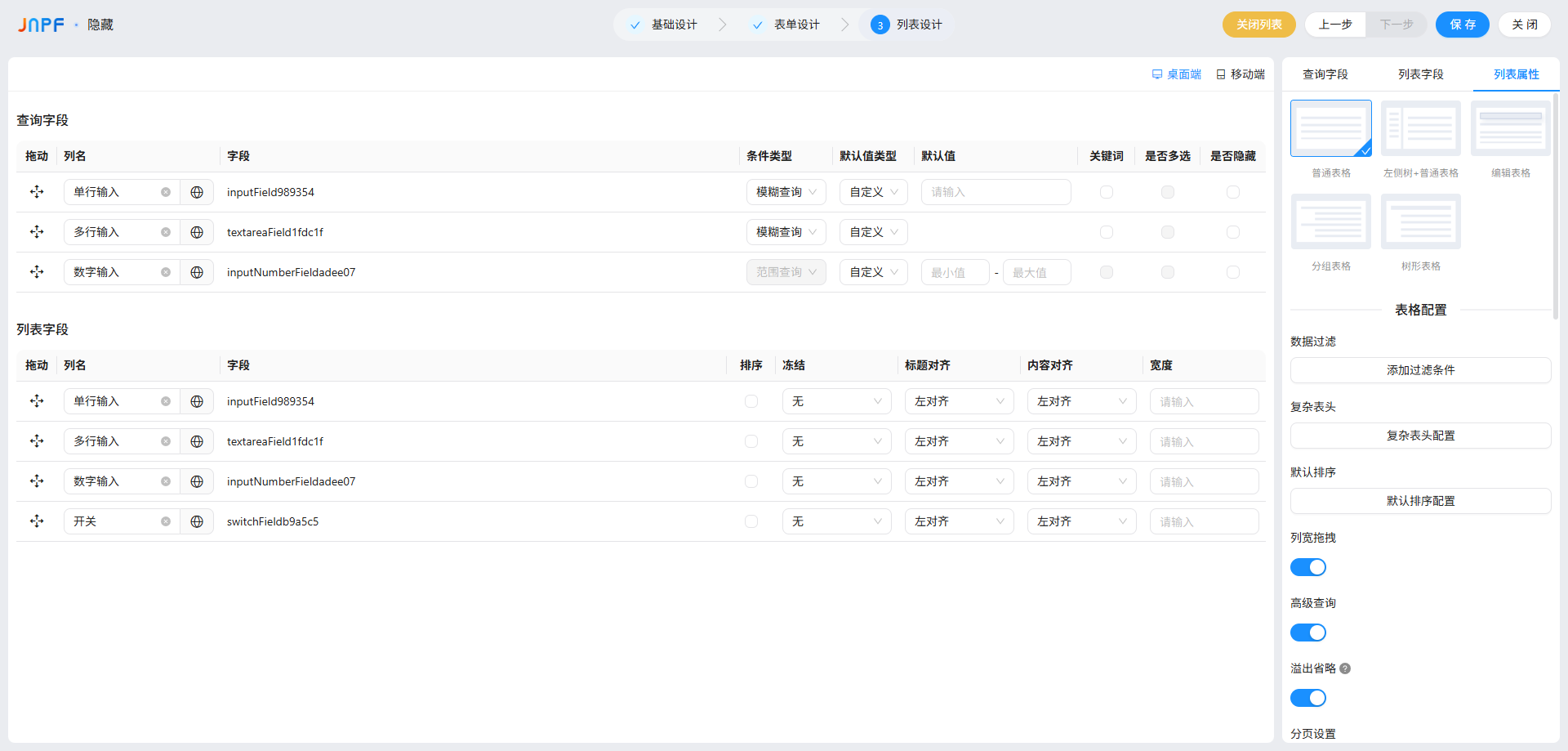Open 内容对齐 dropdown for switchFieldb9a5c5 row
1568x751 pixels.
tap(1081, 521)
